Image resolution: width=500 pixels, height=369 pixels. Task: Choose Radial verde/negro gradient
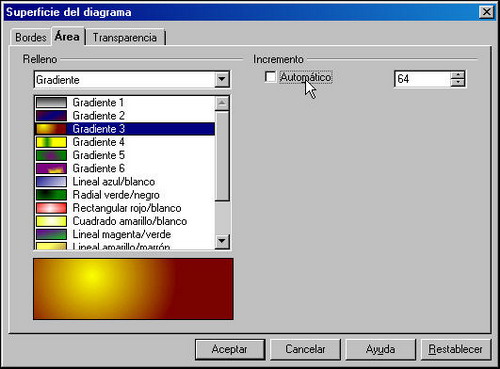(125, 195)
